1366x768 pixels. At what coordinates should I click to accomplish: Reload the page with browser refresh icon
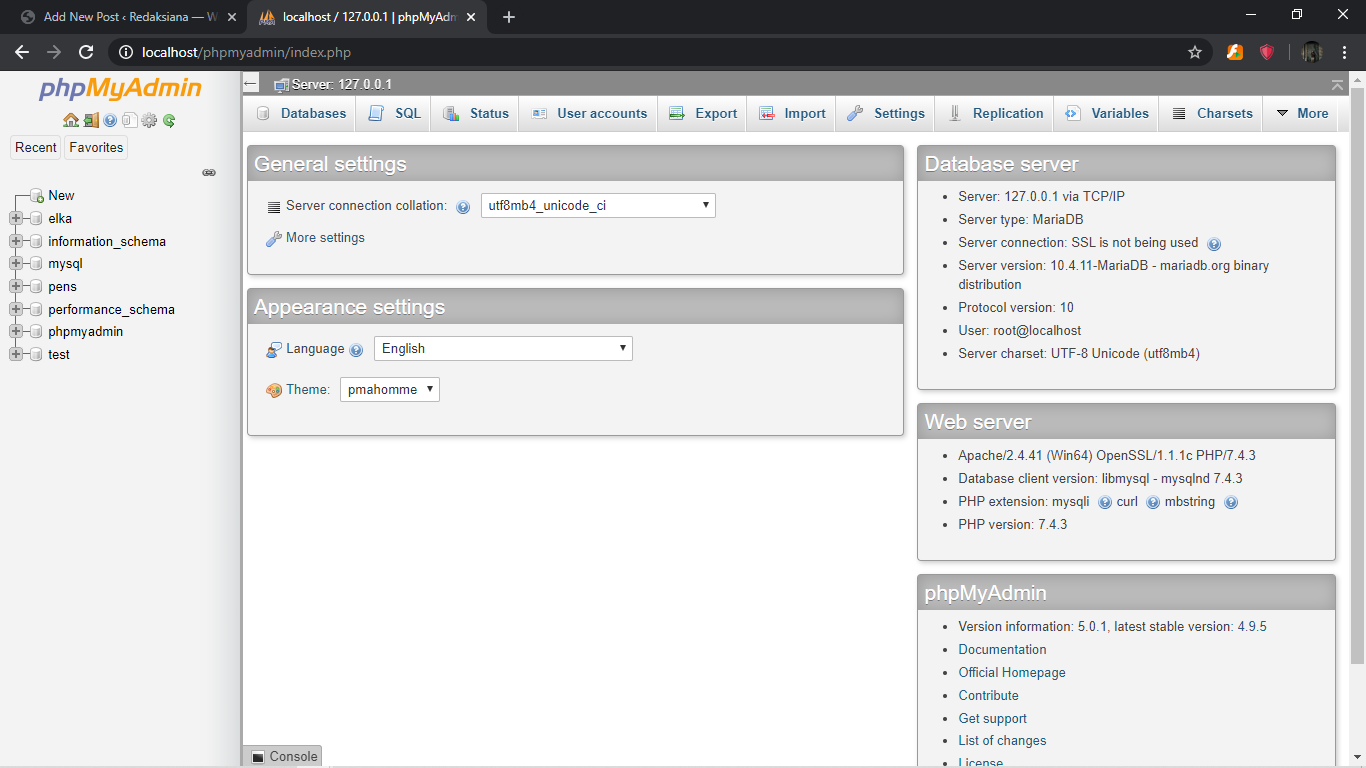(x=86, y=52)
